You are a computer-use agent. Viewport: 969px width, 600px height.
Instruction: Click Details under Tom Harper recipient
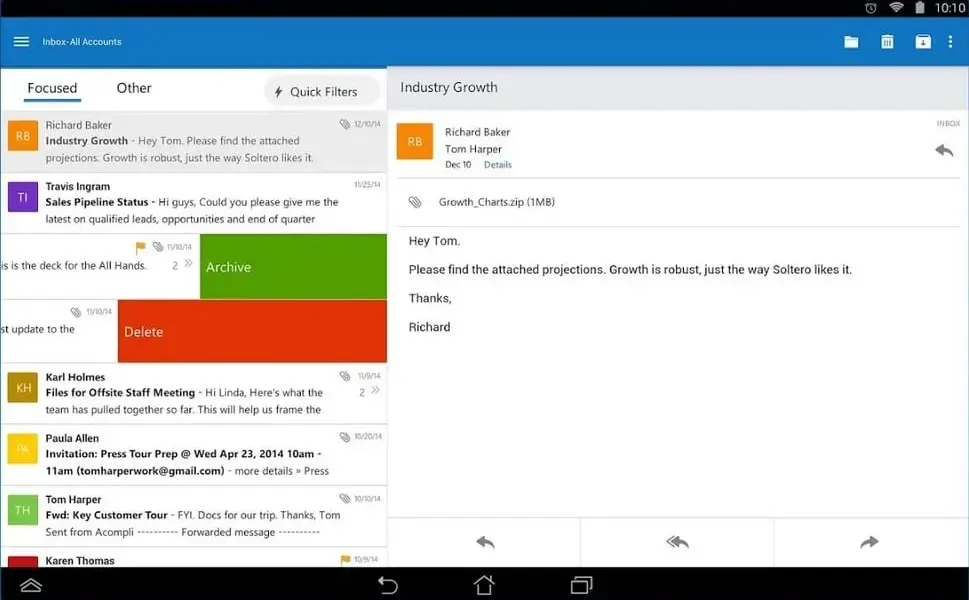[498, 164]
